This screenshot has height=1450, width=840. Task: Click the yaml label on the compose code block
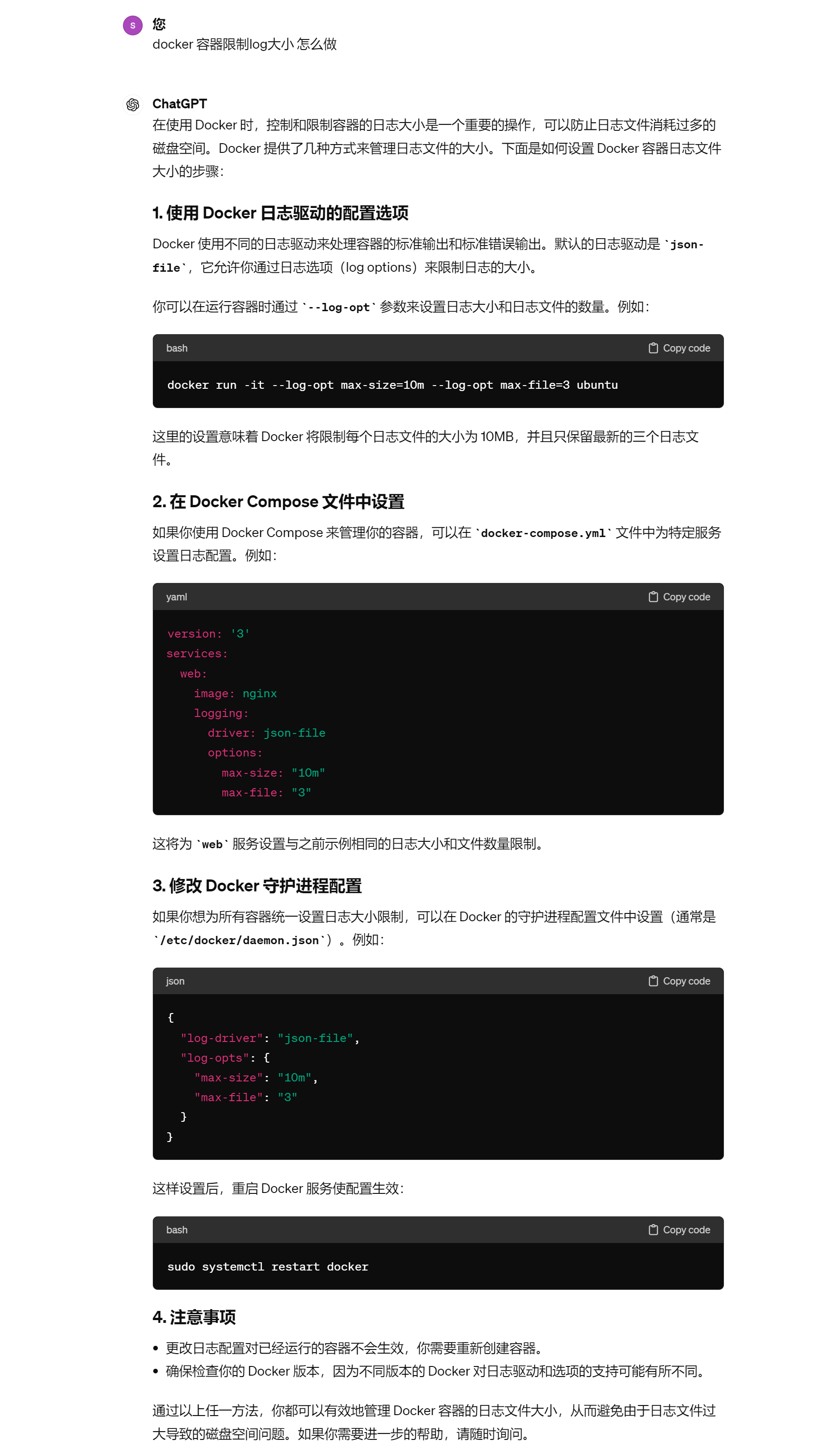coord(176,597)
